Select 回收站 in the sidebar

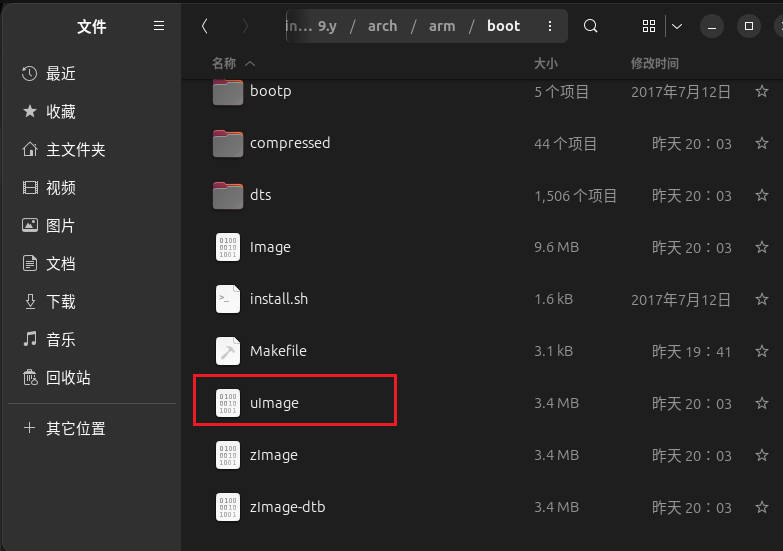coord(68,377)
